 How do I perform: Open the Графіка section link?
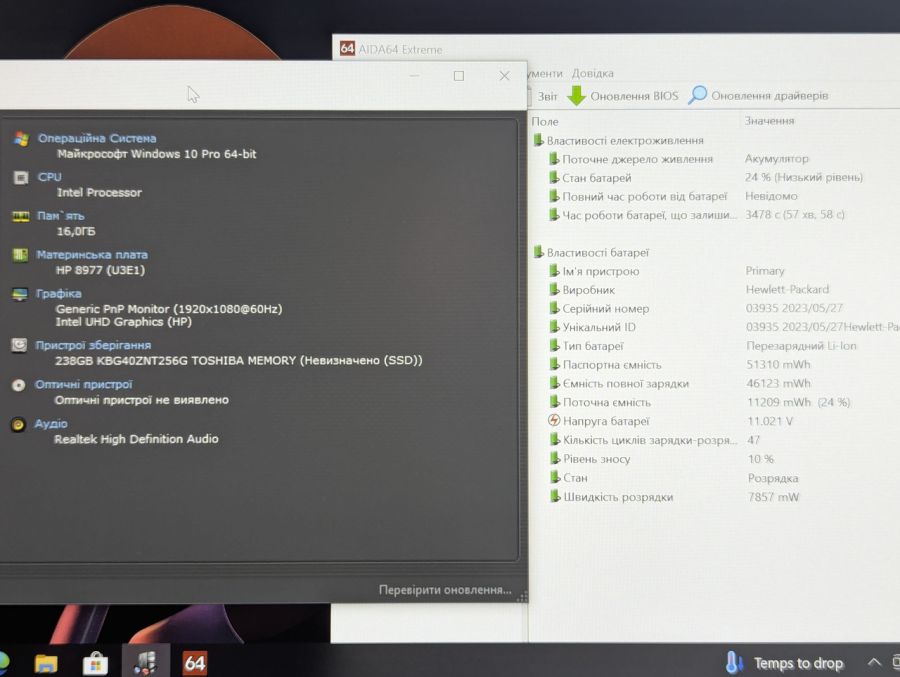(59, 293)
